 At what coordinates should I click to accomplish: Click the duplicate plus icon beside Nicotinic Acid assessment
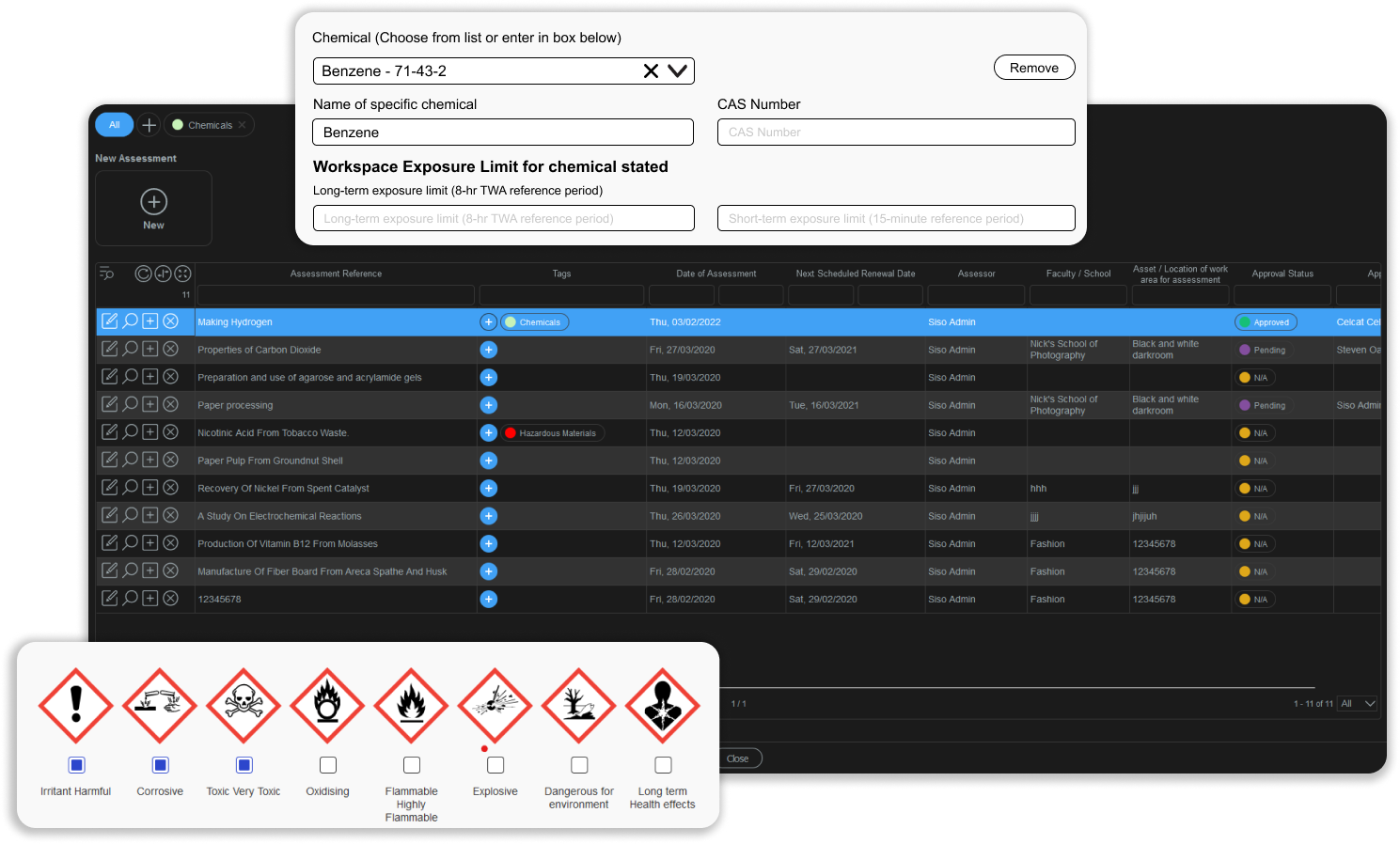[x=149, y=432]
